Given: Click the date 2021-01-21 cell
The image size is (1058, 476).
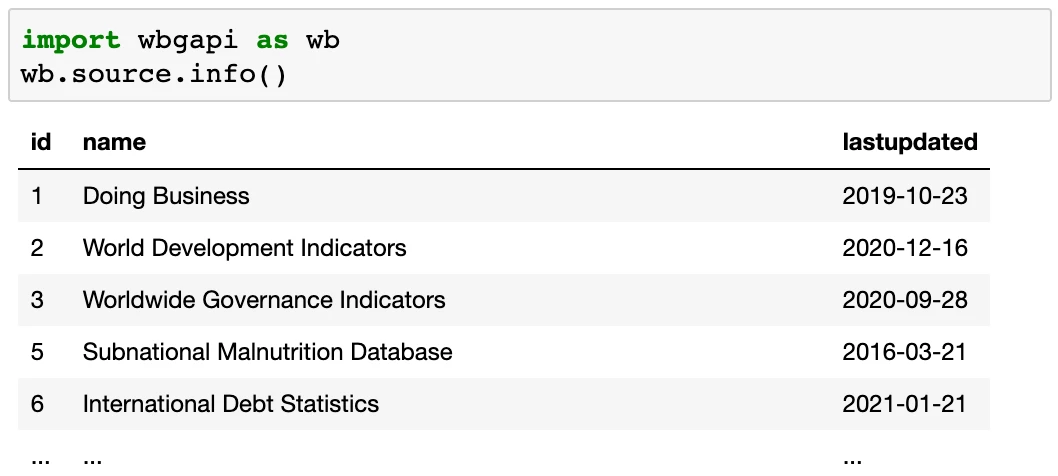Looking at the screenshot, I should pos(904,404).
